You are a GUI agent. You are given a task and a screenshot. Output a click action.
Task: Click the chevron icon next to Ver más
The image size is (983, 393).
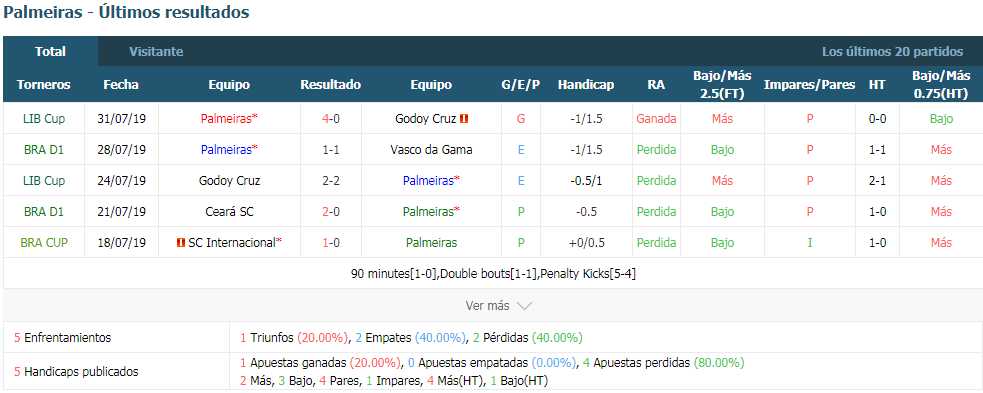tap(524, 306)
